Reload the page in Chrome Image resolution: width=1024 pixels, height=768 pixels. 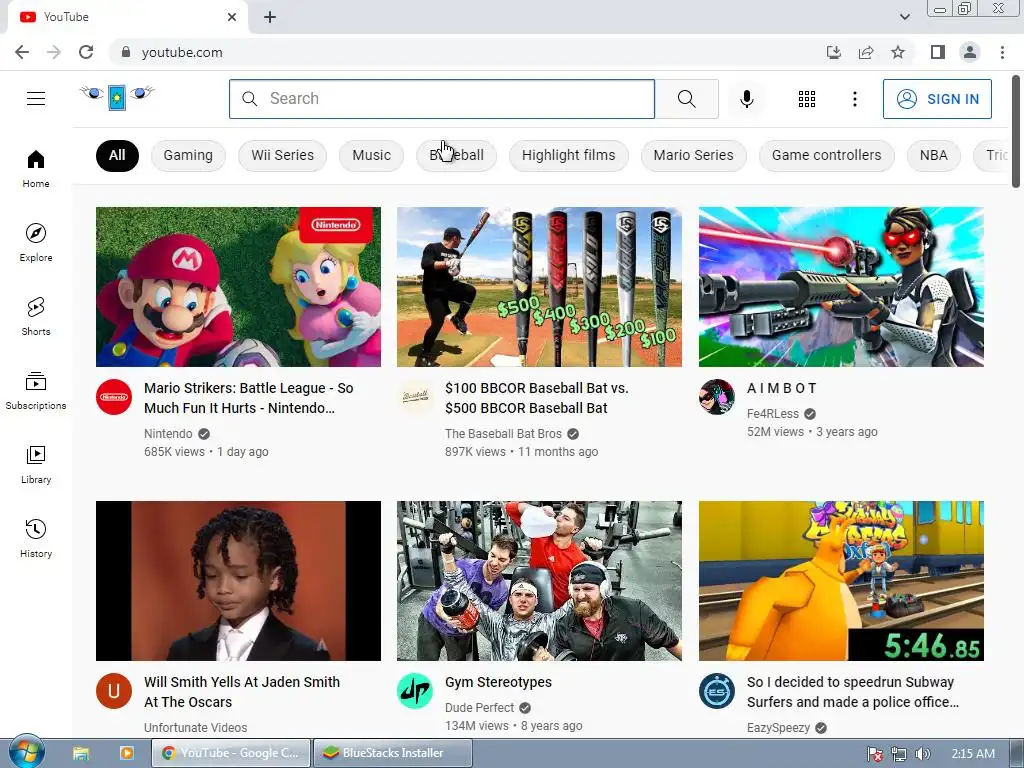point(86,52)
